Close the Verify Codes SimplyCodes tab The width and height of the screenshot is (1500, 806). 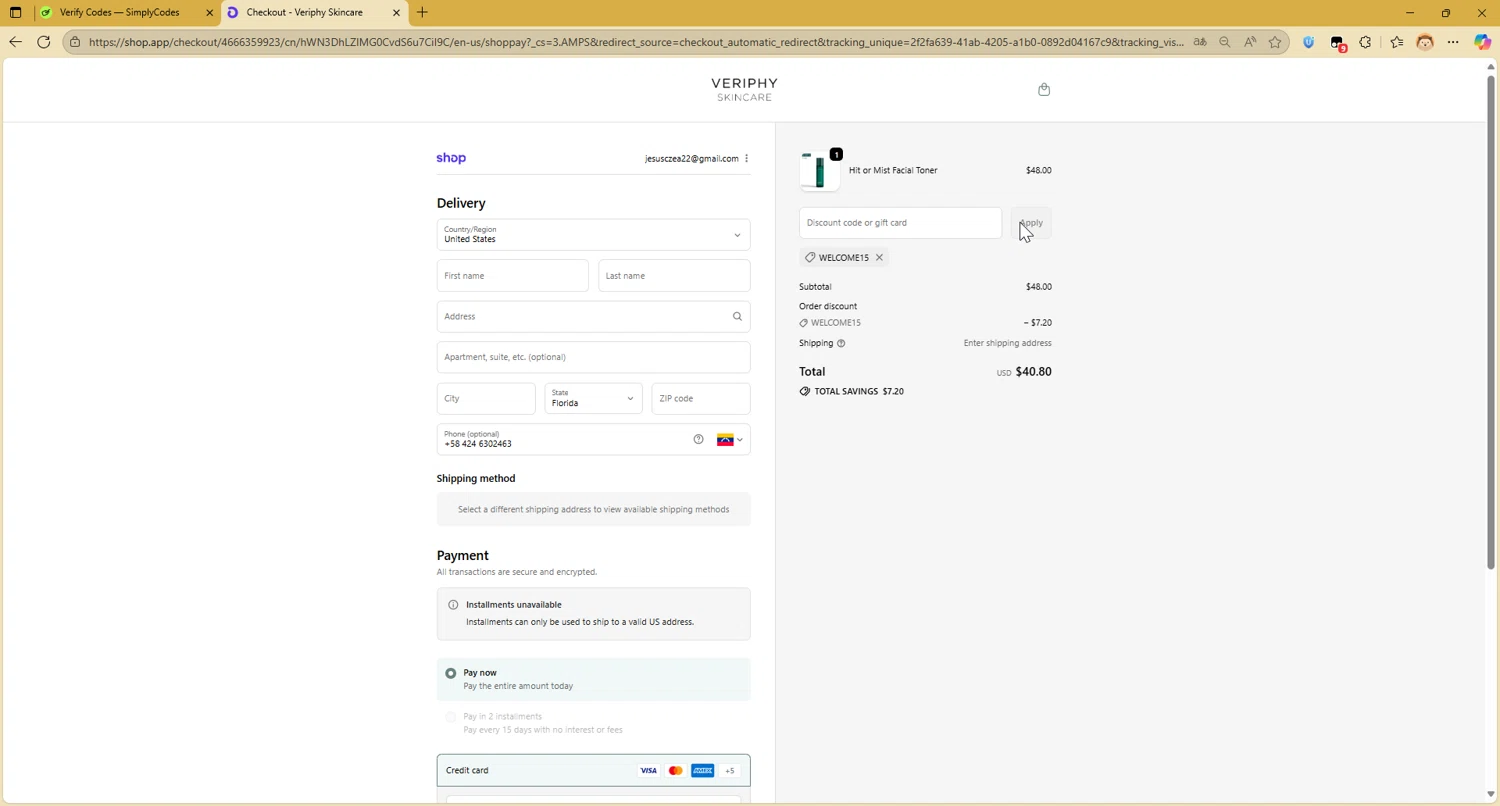point(209,13)
